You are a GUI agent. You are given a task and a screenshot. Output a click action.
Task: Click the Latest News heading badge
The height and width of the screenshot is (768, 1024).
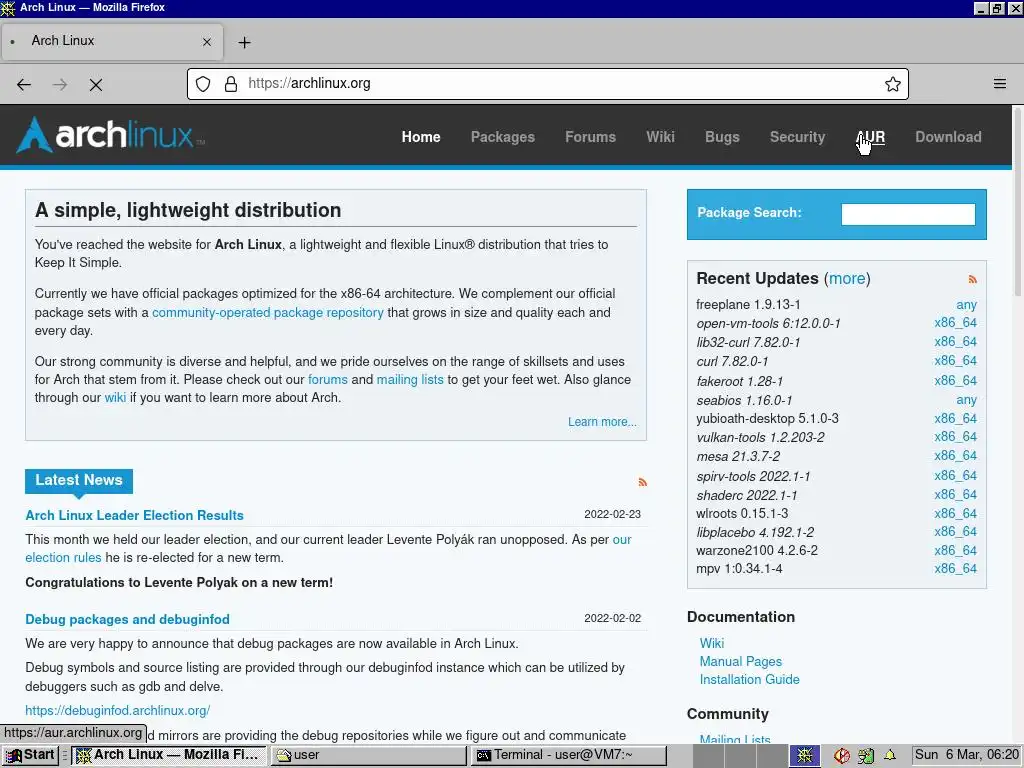click(x=79, y=480)
